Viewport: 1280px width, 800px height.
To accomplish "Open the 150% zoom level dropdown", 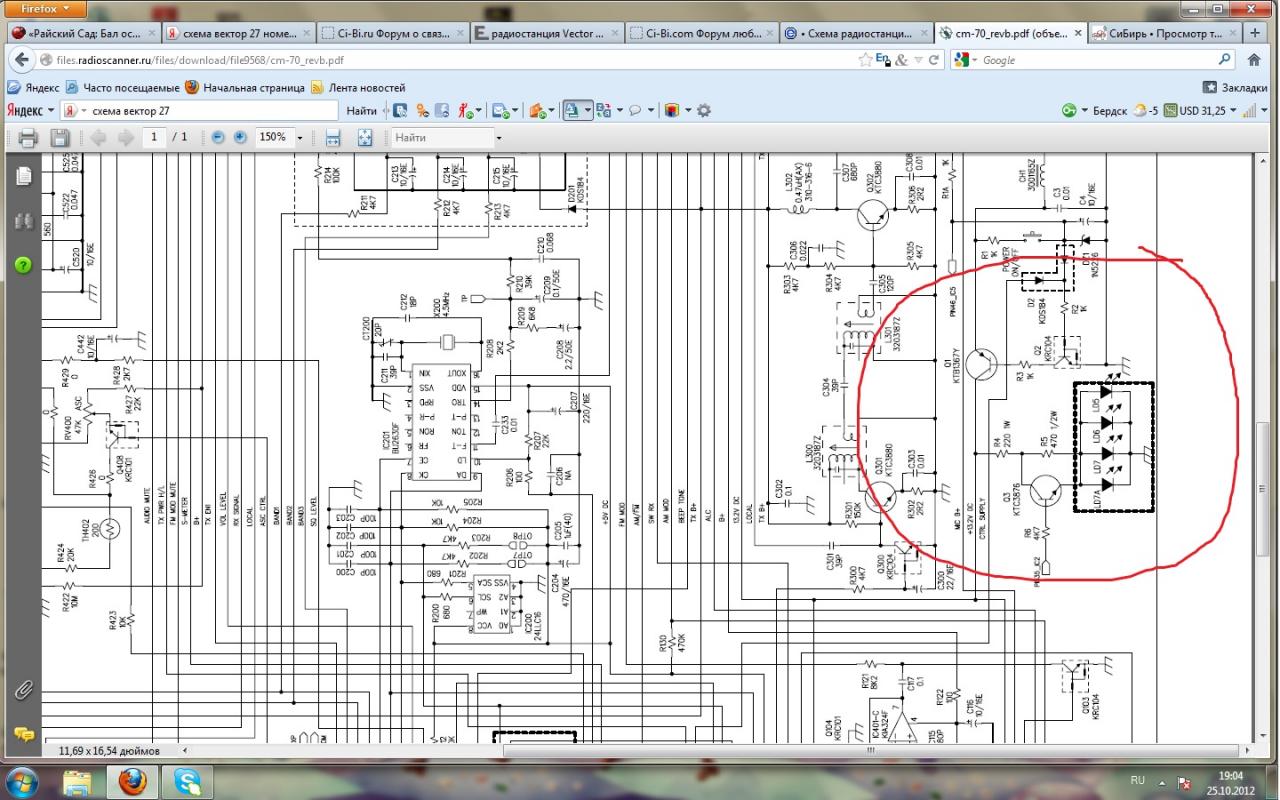I will (x=299, y=138).
